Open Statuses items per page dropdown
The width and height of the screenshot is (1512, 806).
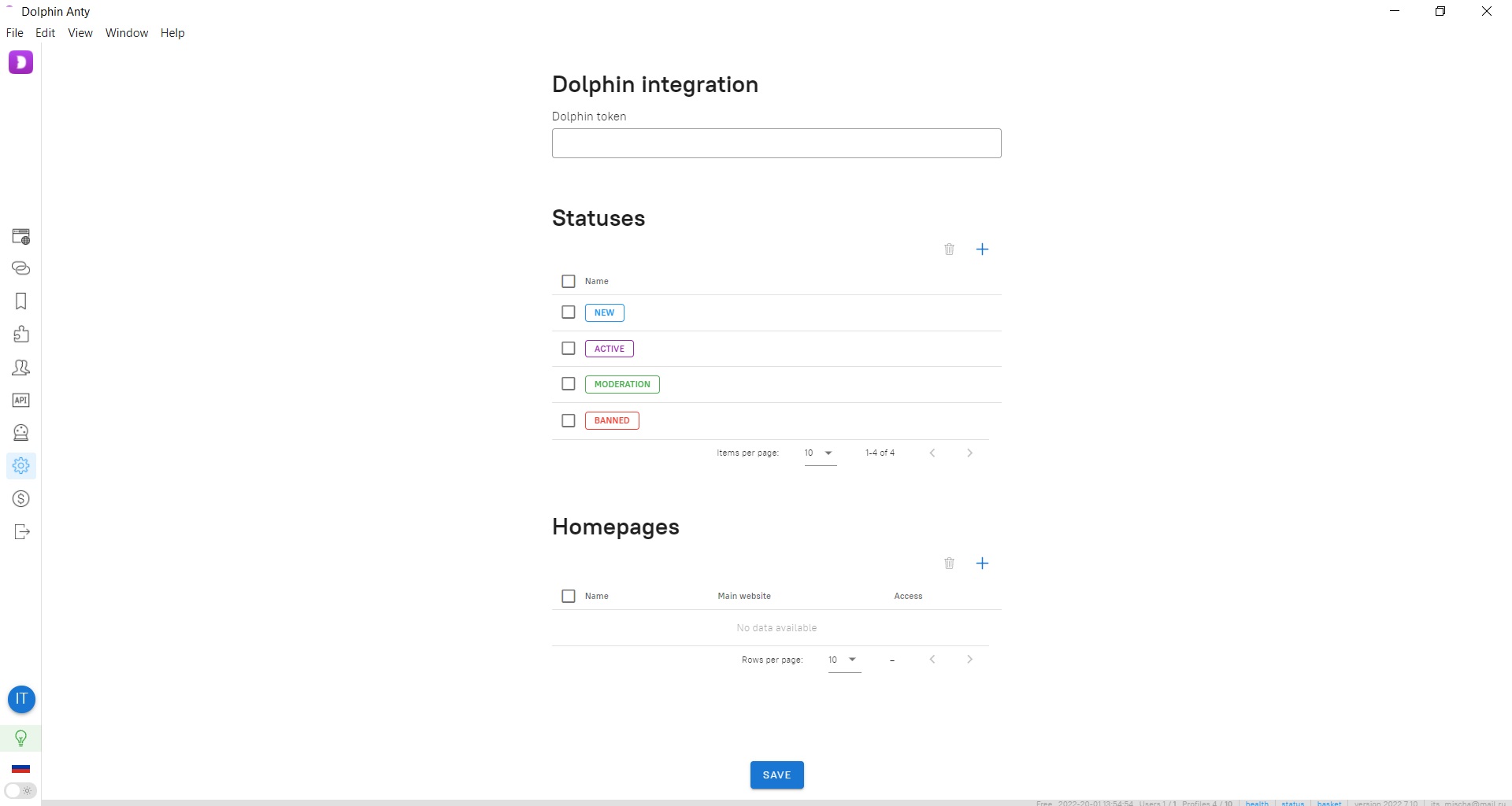pos(820,453)
